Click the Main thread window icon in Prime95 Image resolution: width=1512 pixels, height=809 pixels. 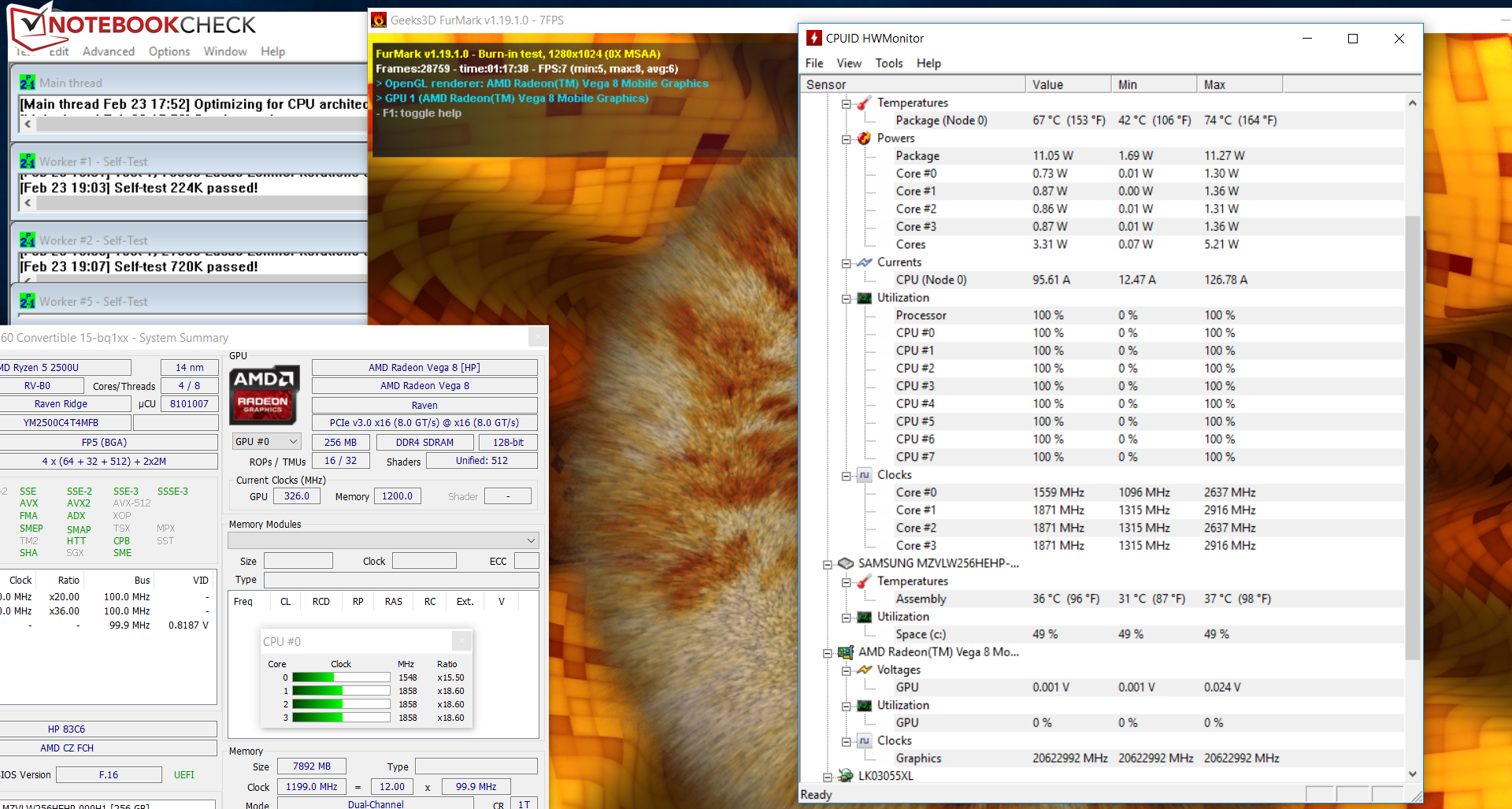pos(28,83)
